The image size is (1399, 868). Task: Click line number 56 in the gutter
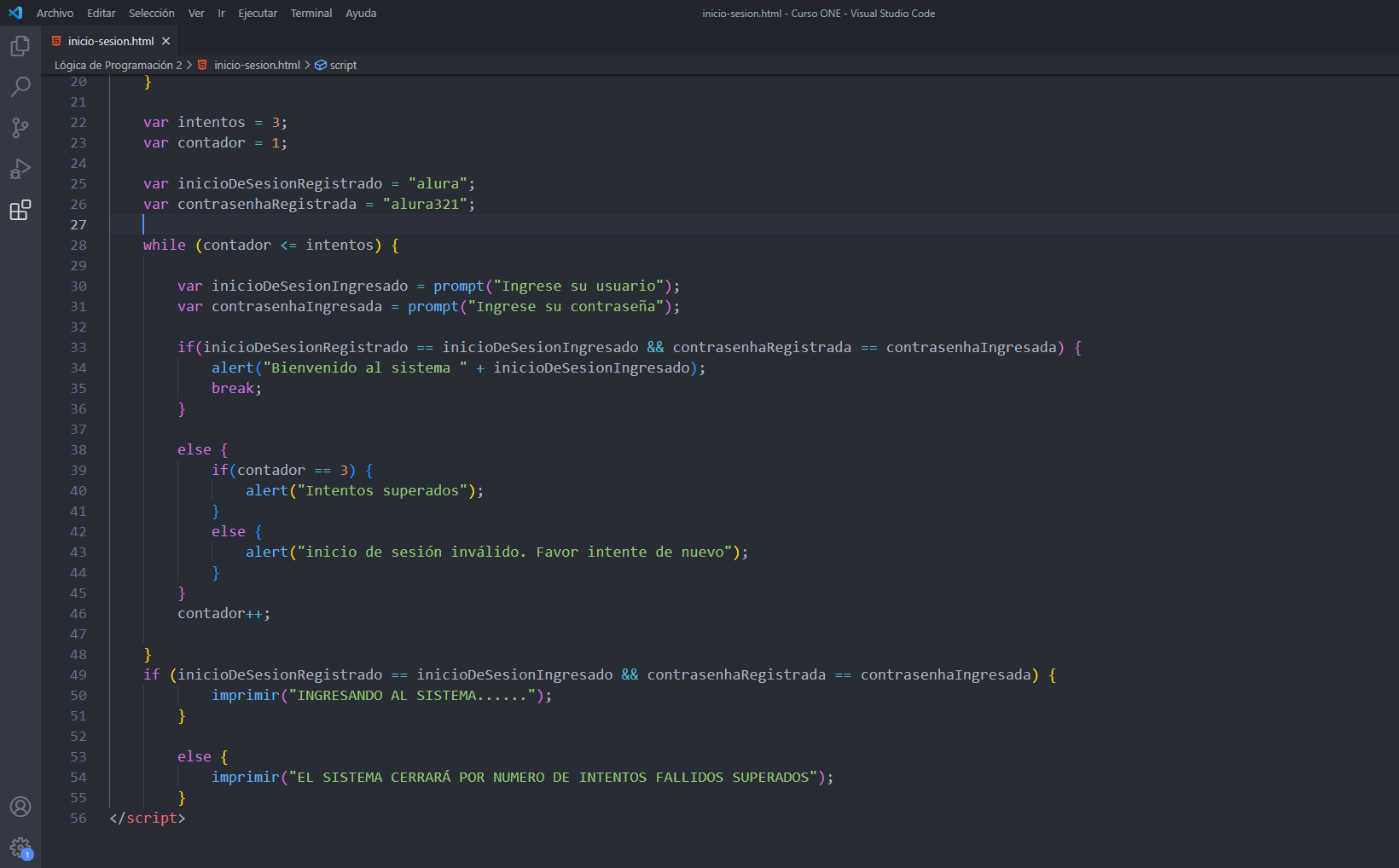coord(78,819)
